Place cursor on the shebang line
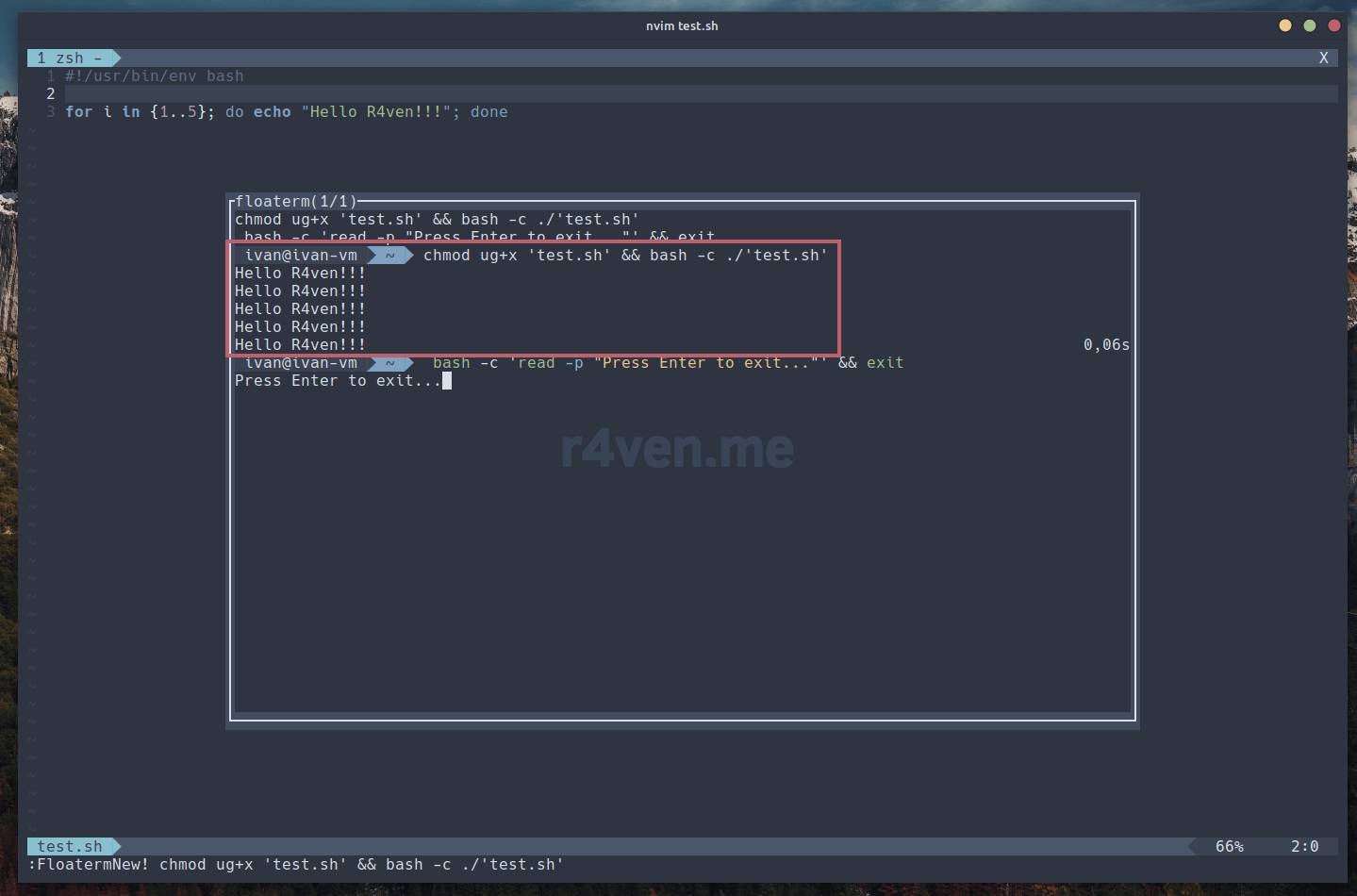Screen dimensions: 1357x896 (154, 75)
